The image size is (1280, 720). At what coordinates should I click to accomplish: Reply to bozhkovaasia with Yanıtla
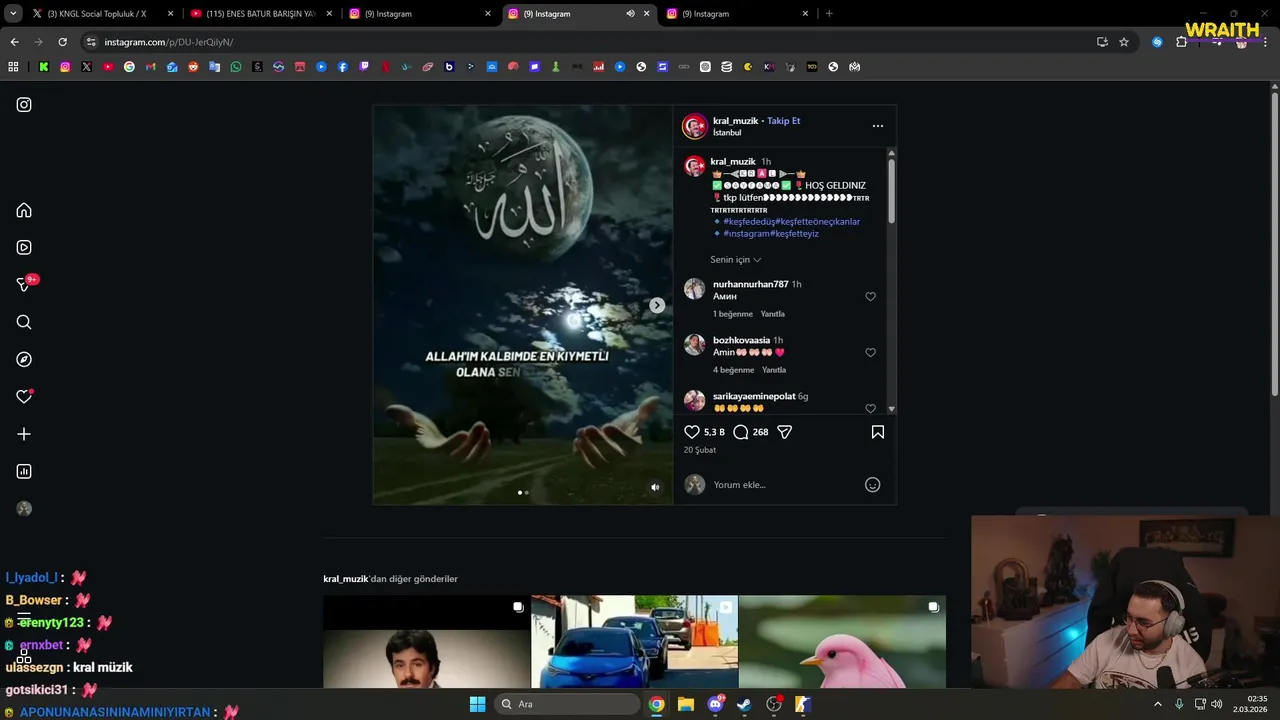[774, 370]
